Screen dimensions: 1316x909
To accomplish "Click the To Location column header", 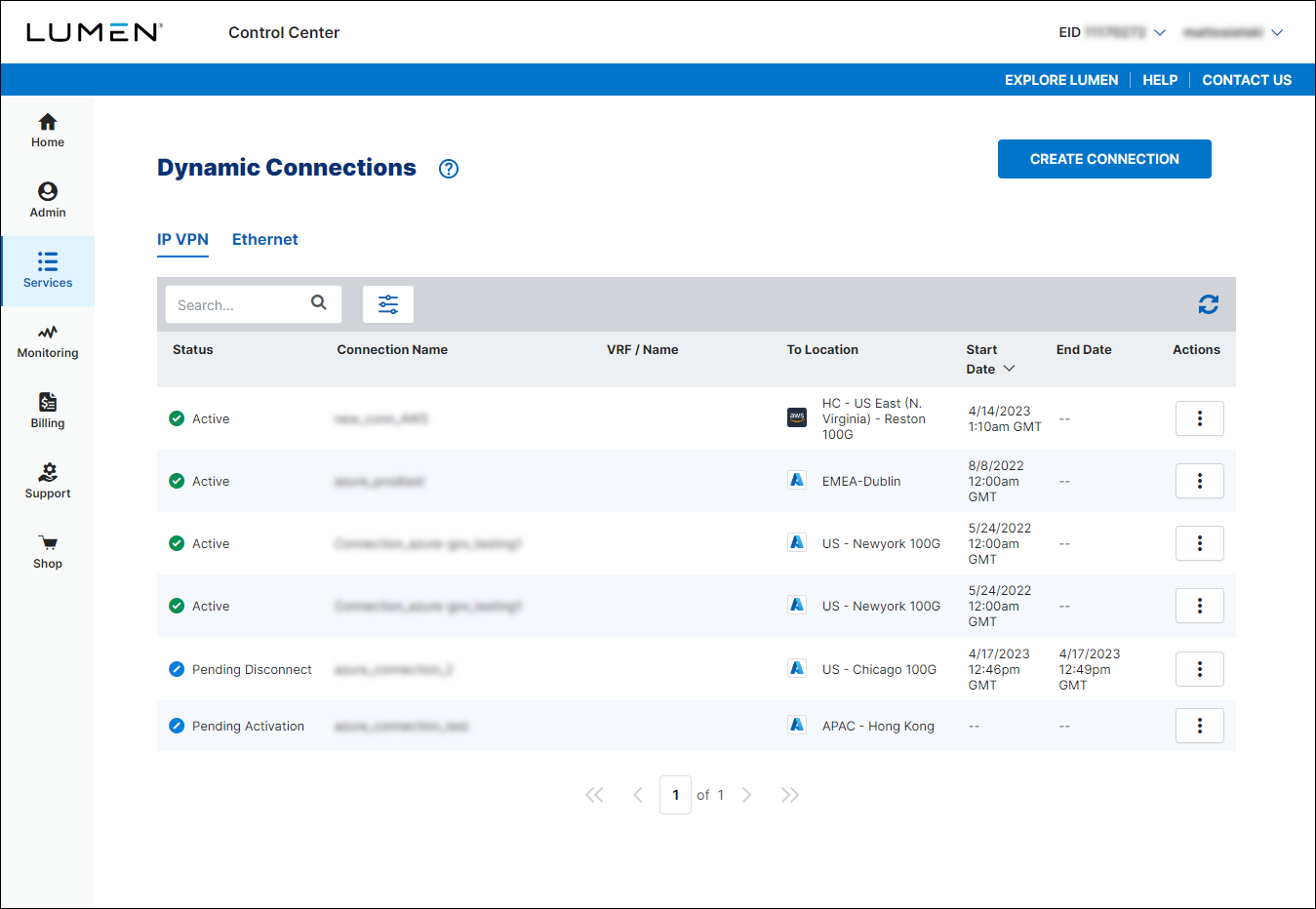I will (822, 349).
